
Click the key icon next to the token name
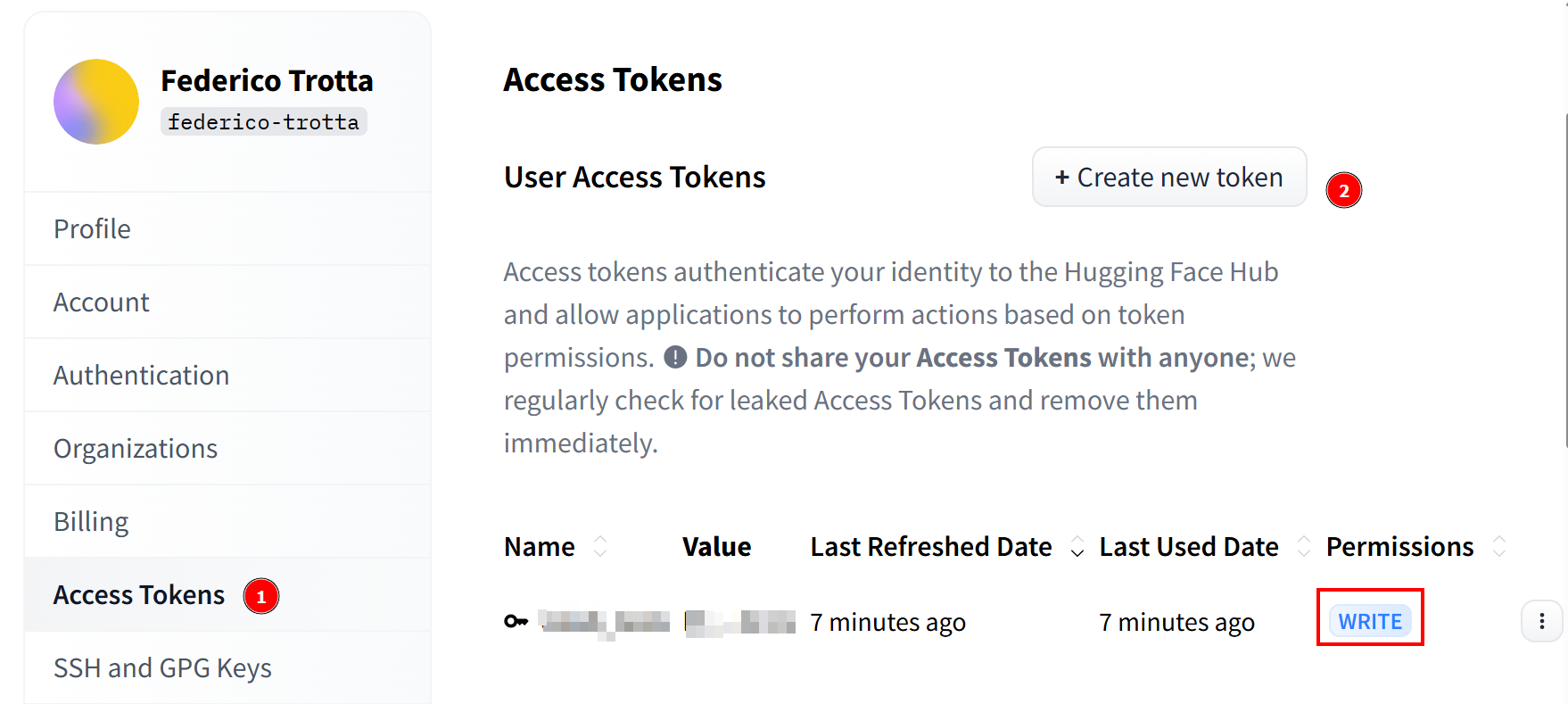coord(516,622)
